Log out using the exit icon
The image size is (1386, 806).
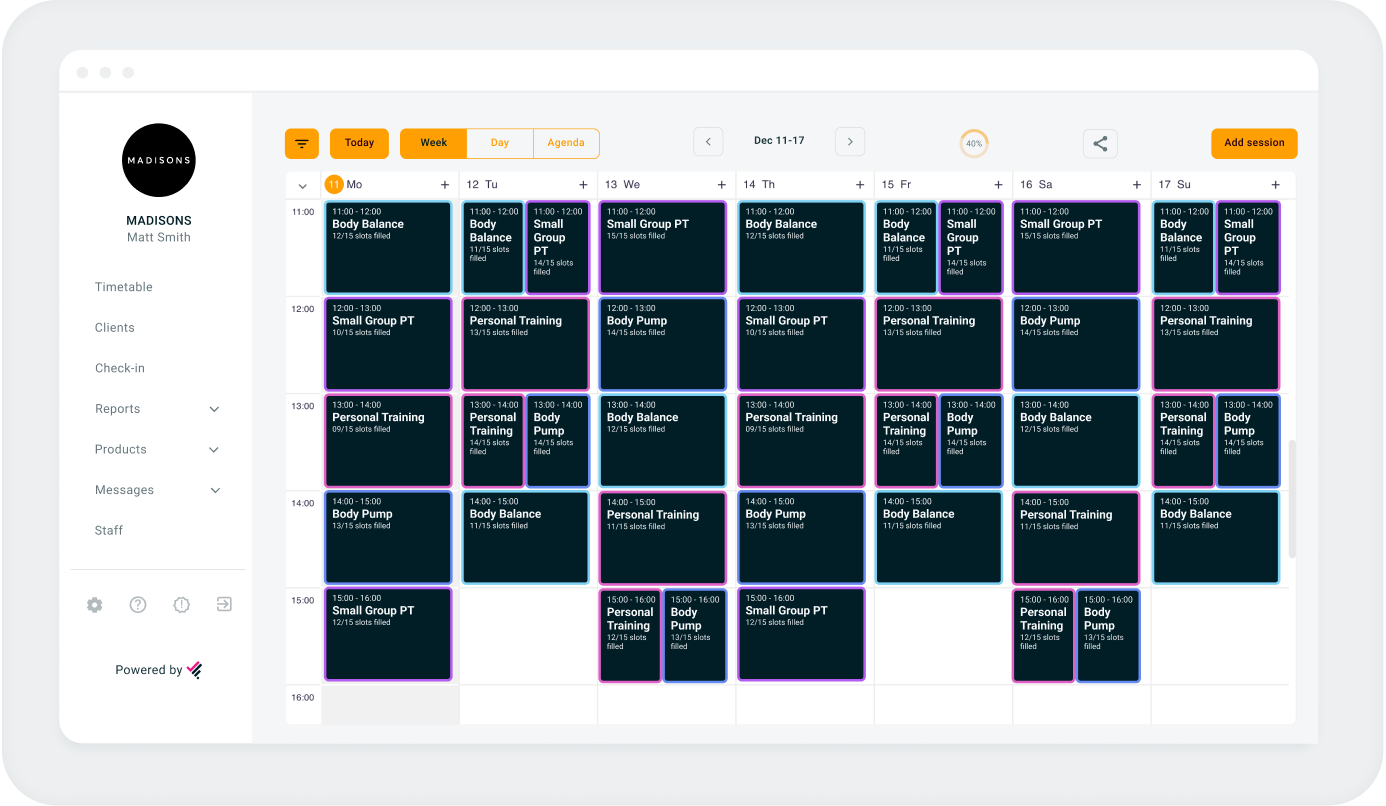[224, 605]
